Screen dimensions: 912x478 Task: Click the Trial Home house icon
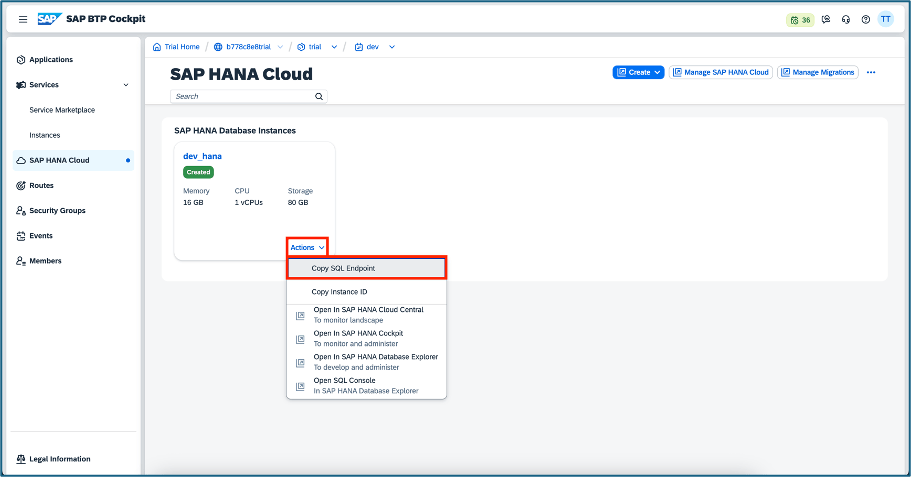click(x=156, y=47)
